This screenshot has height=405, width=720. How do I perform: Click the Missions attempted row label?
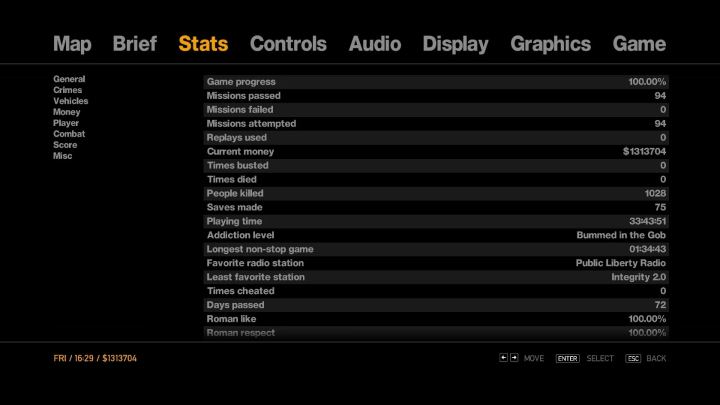pyautogui.click(x=251, y=124)
